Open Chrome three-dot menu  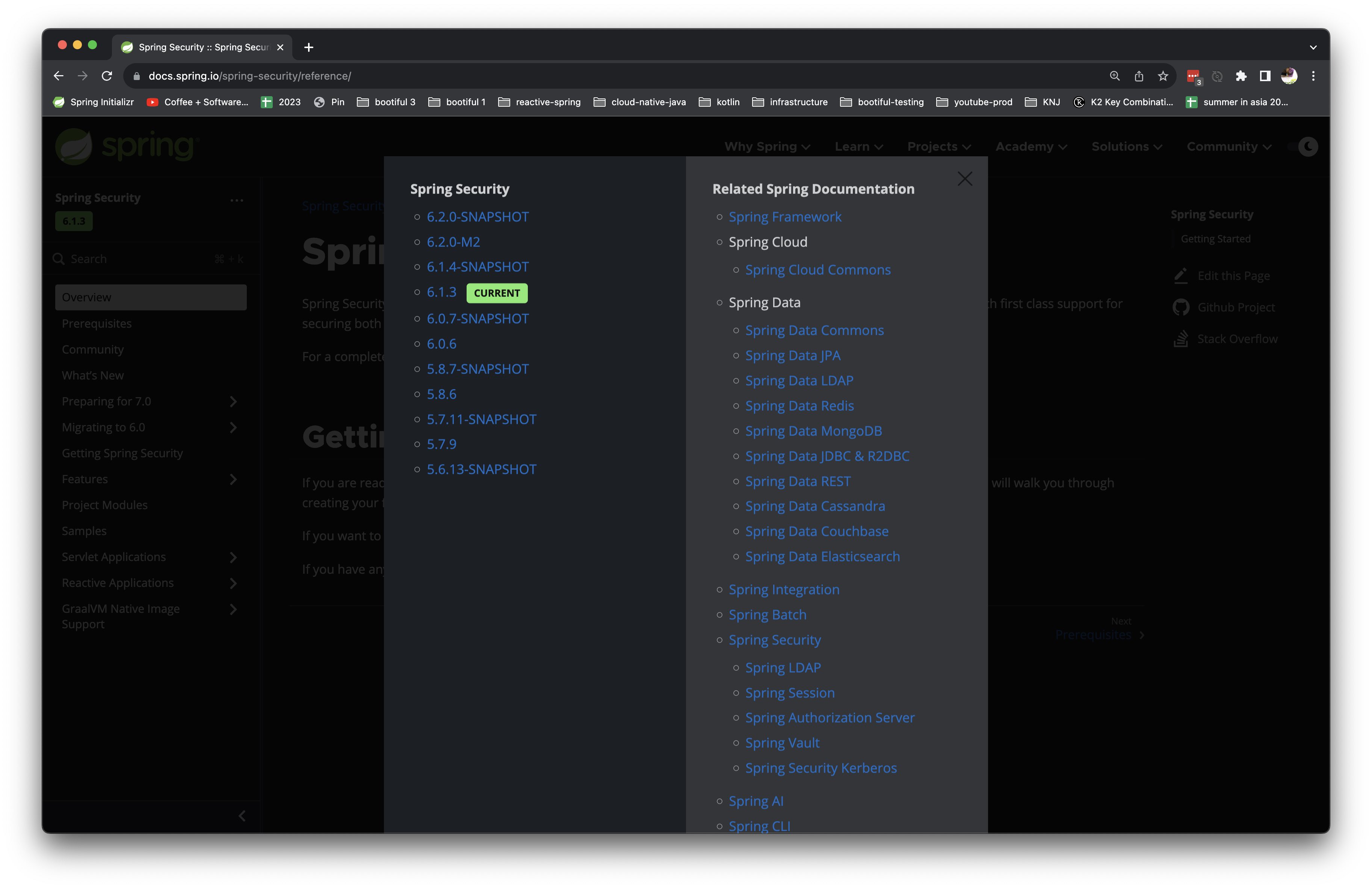(1313, 76)
